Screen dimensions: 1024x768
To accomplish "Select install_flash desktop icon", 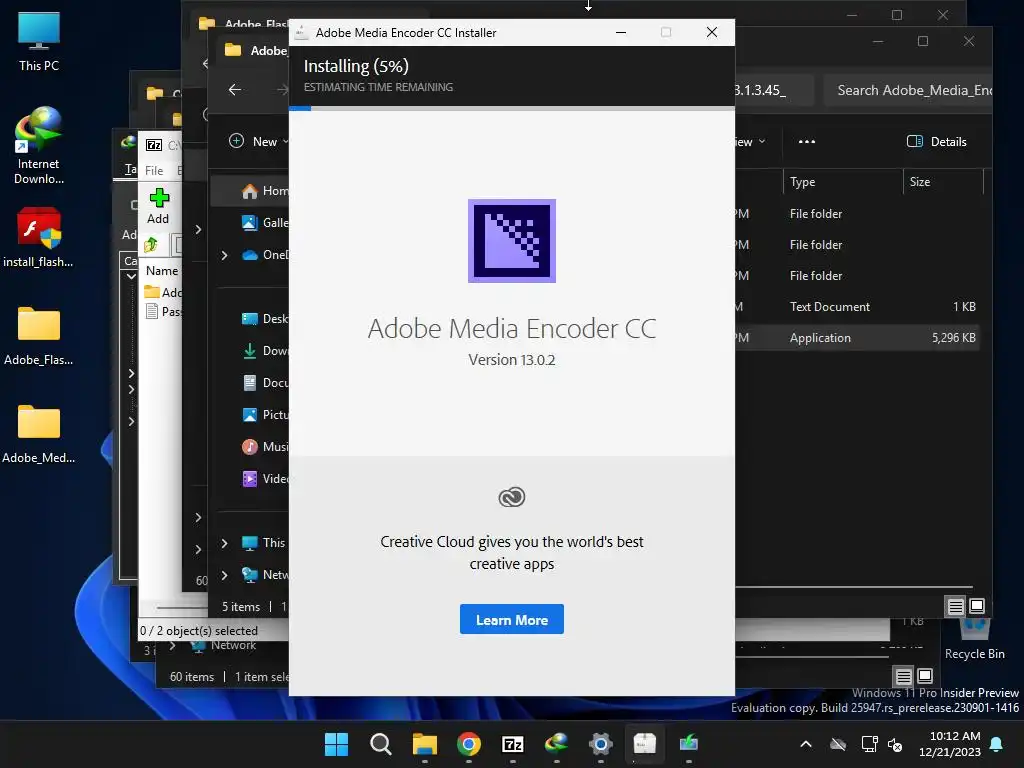I will [39, 238].
